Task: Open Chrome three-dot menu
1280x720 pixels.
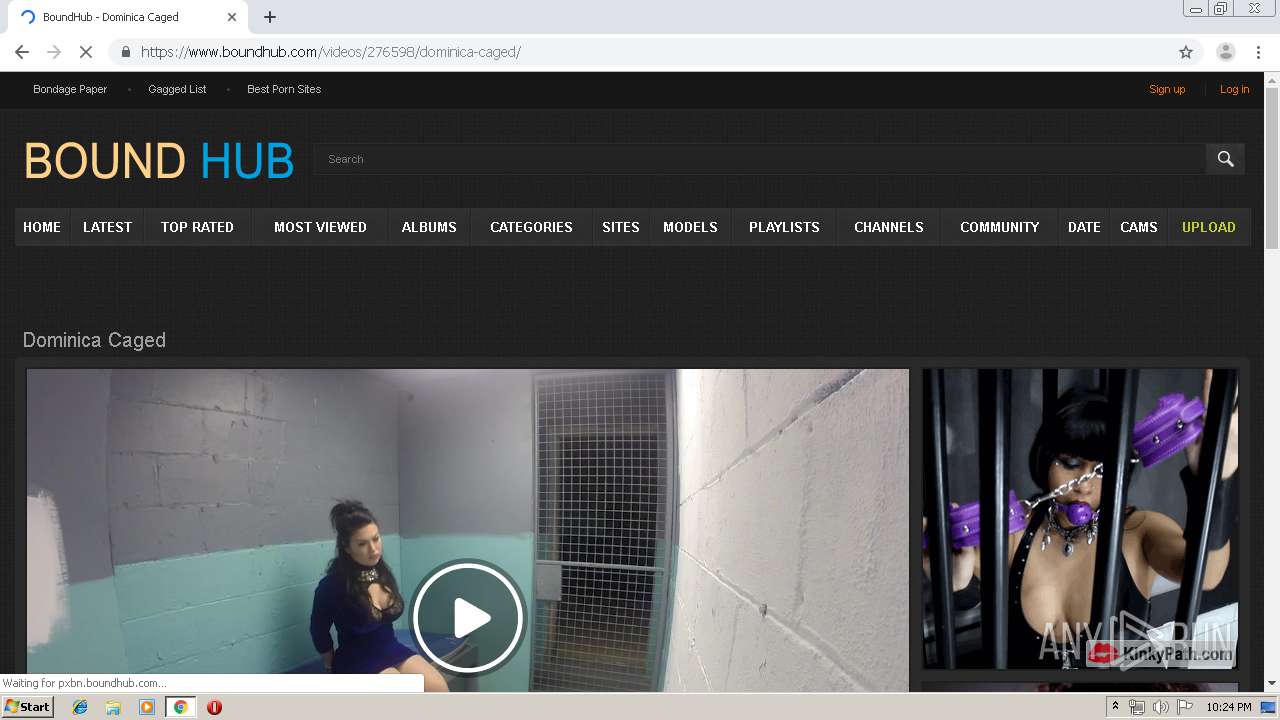Action: click(1258, 52)
